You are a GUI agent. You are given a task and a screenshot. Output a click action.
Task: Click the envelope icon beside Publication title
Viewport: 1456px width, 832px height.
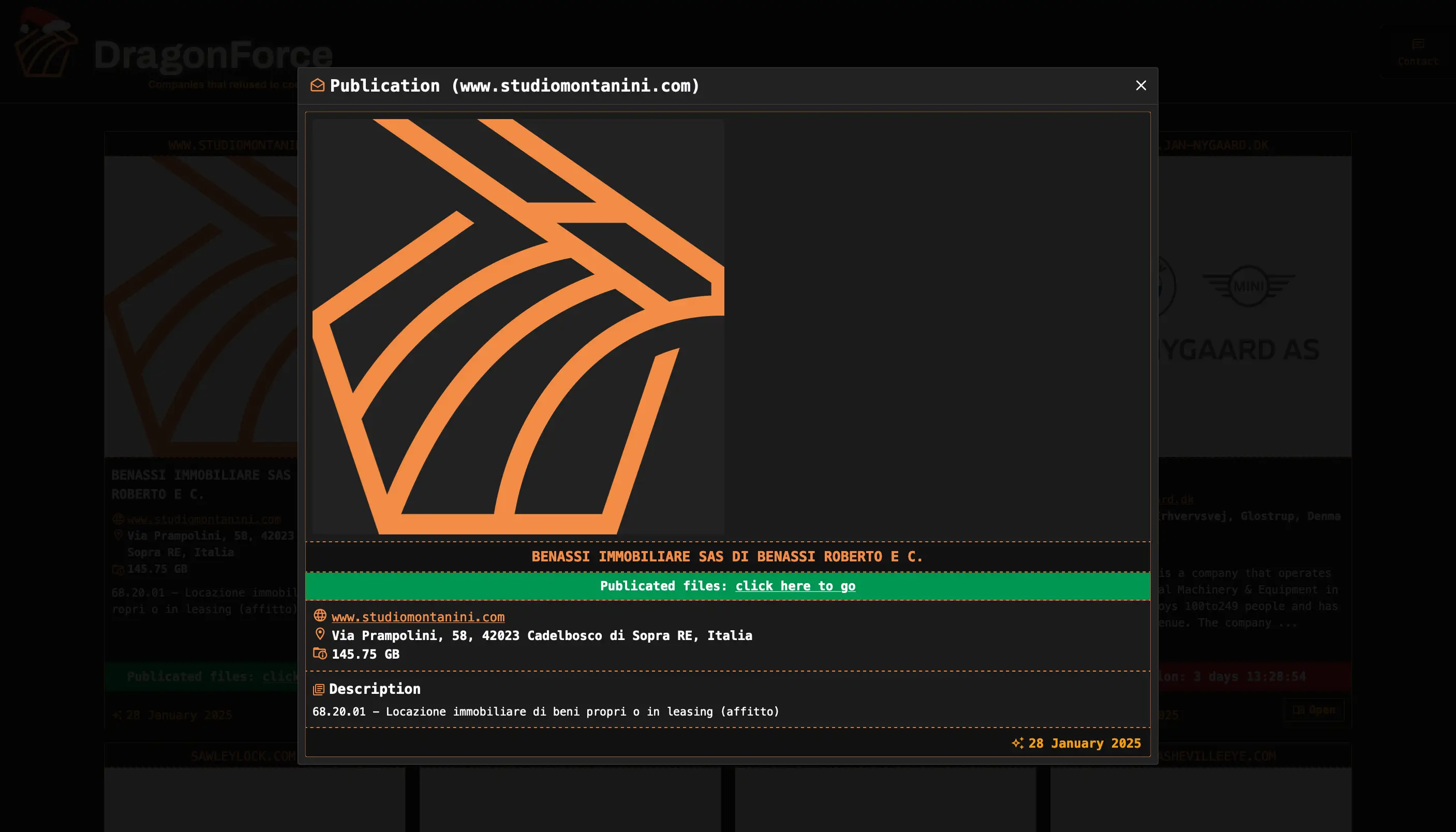tap(317, 86)
